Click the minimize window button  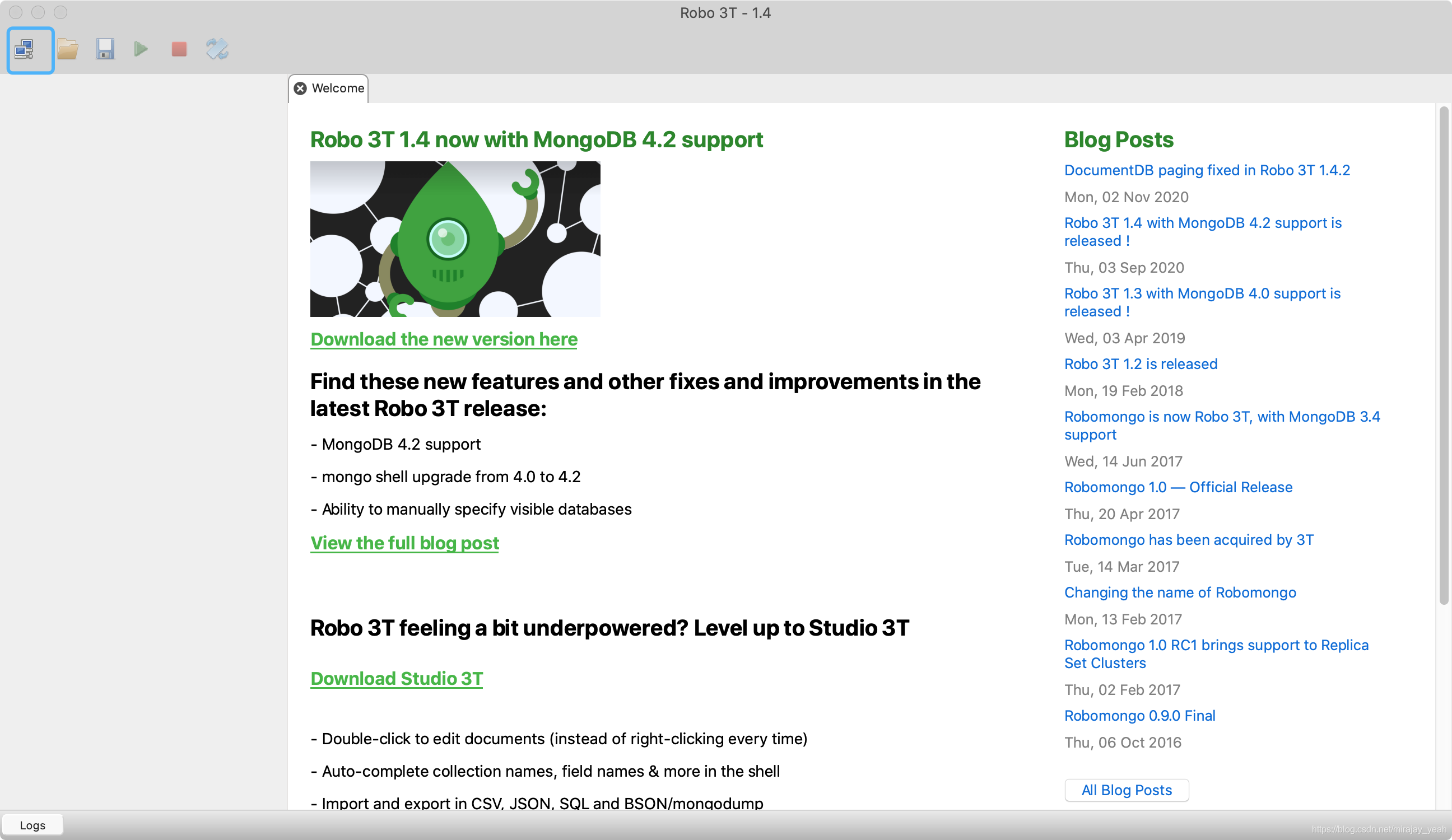[38, 12]
